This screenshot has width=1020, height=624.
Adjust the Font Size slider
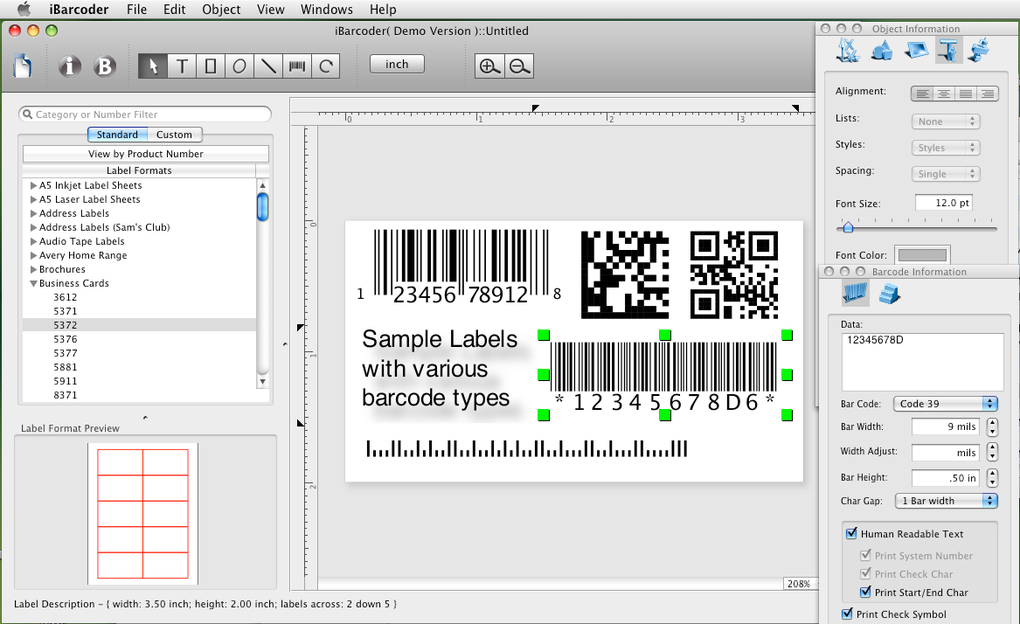(848, 227)
